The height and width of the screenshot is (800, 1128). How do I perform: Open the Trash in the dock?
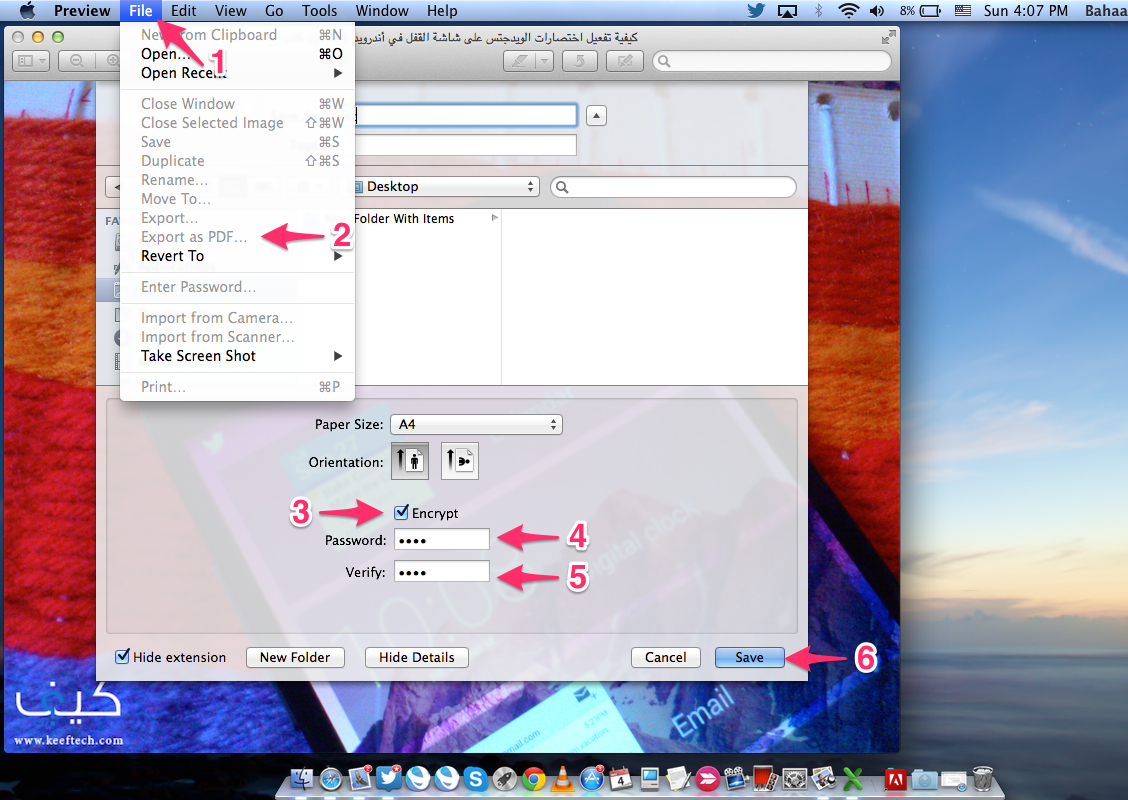click(x=983, y=778)
